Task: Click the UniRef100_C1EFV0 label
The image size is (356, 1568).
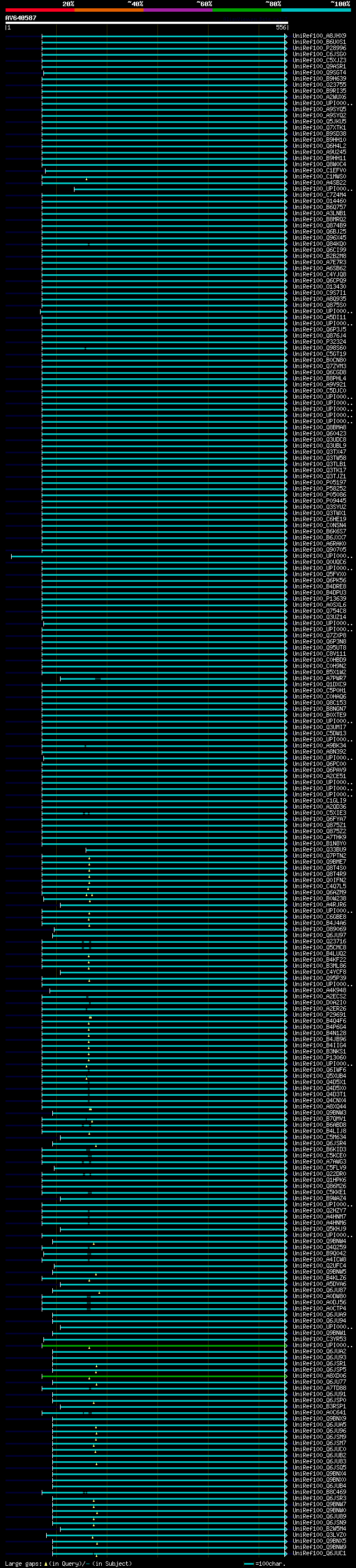Action: (319, 170)
